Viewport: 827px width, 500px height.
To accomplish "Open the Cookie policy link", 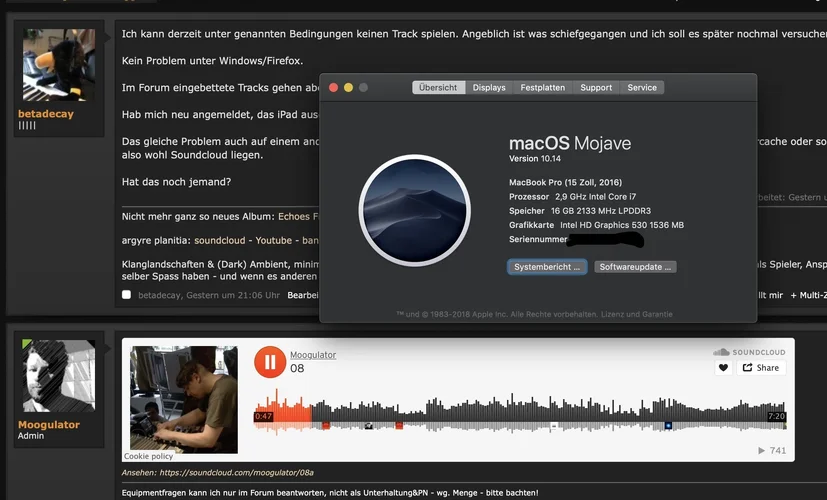I will coord(148,456).
